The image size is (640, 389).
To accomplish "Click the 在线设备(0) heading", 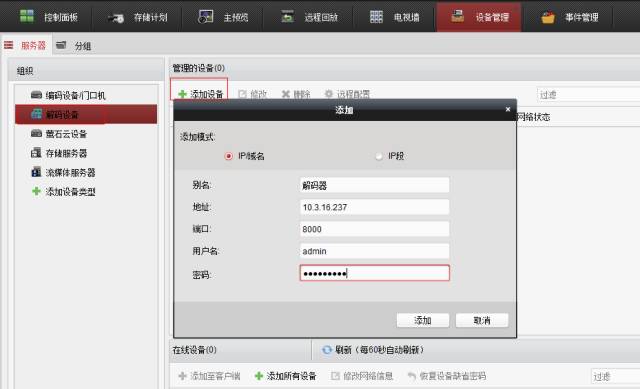I will [194, 350].
